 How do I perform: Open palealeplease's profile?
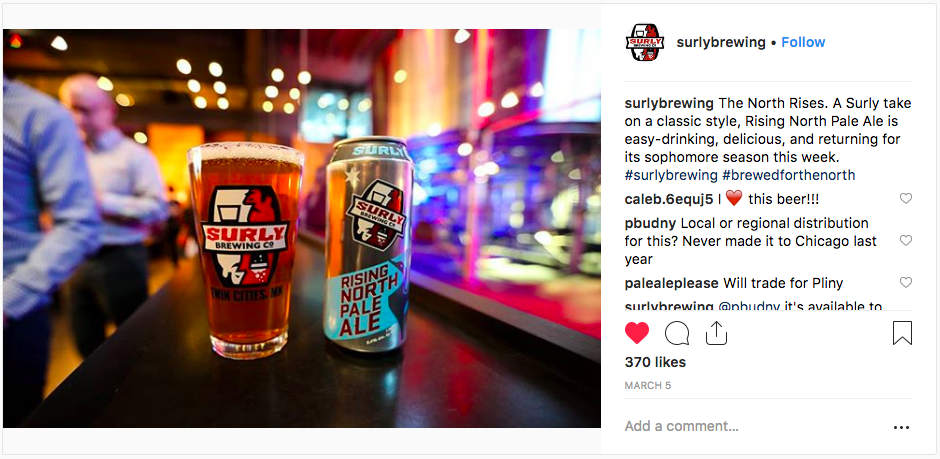coord(671,283)
